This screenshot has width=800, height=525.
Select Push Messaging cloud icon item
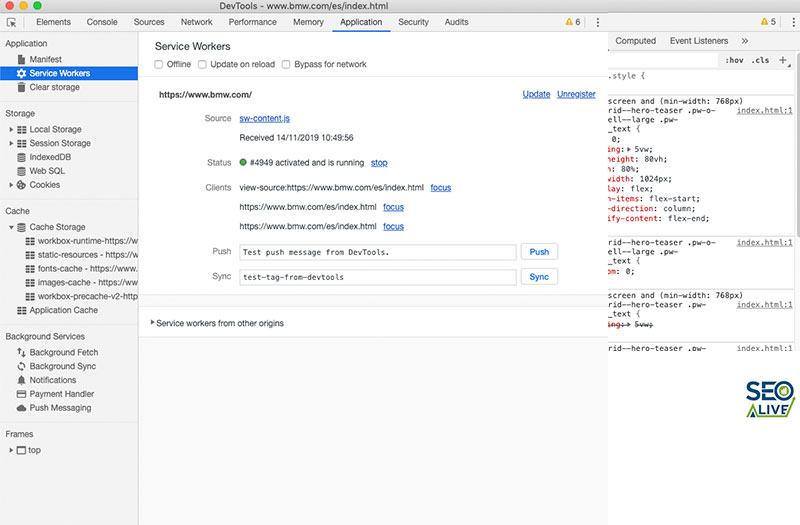21,408
